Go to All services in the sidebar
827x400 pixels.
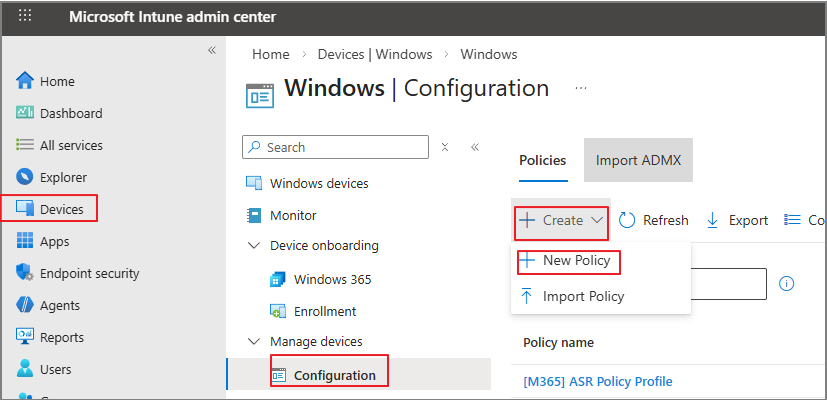coord(71,145)
